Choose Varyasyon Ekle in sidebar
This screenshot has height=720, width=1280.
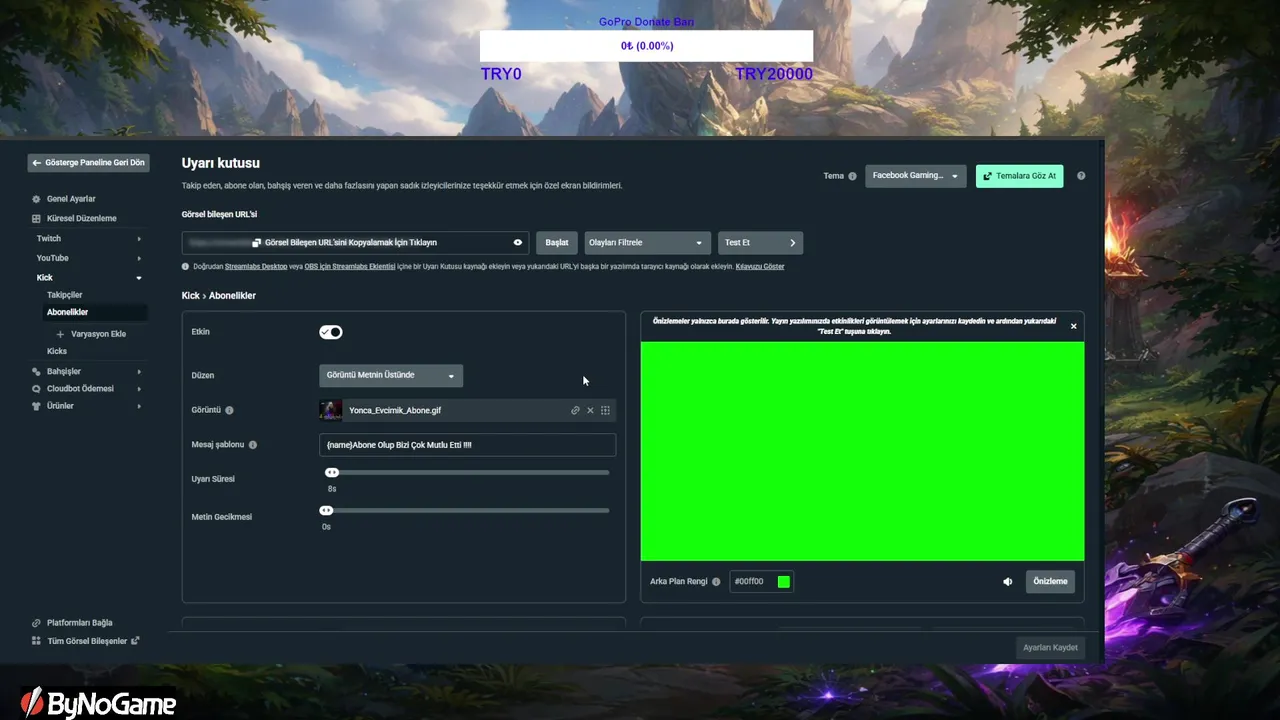click(x=98, y=334)
